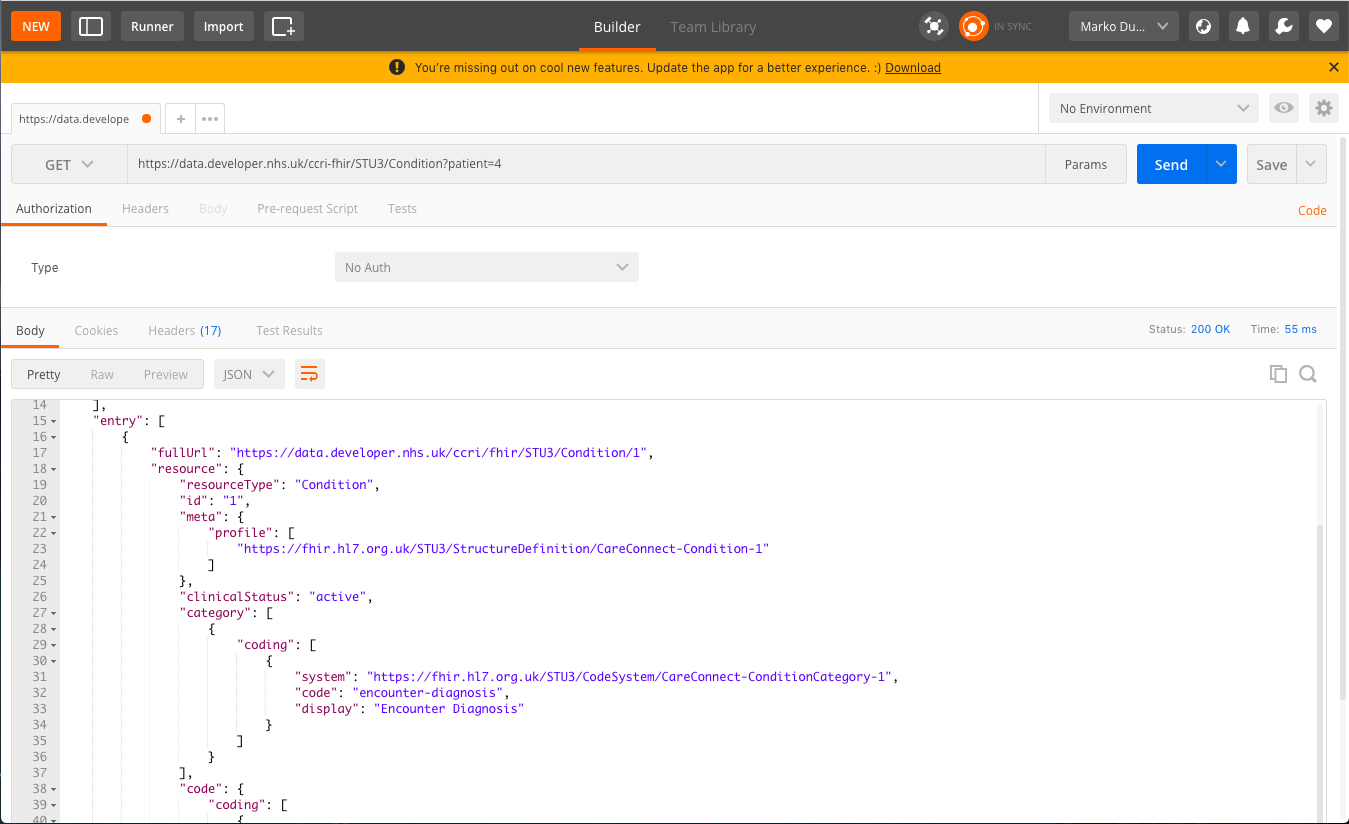Image resolution: width=1349 pixels, height=824 pixels.
Task: Toggle line wrap in response
Action: click(310, 374)
